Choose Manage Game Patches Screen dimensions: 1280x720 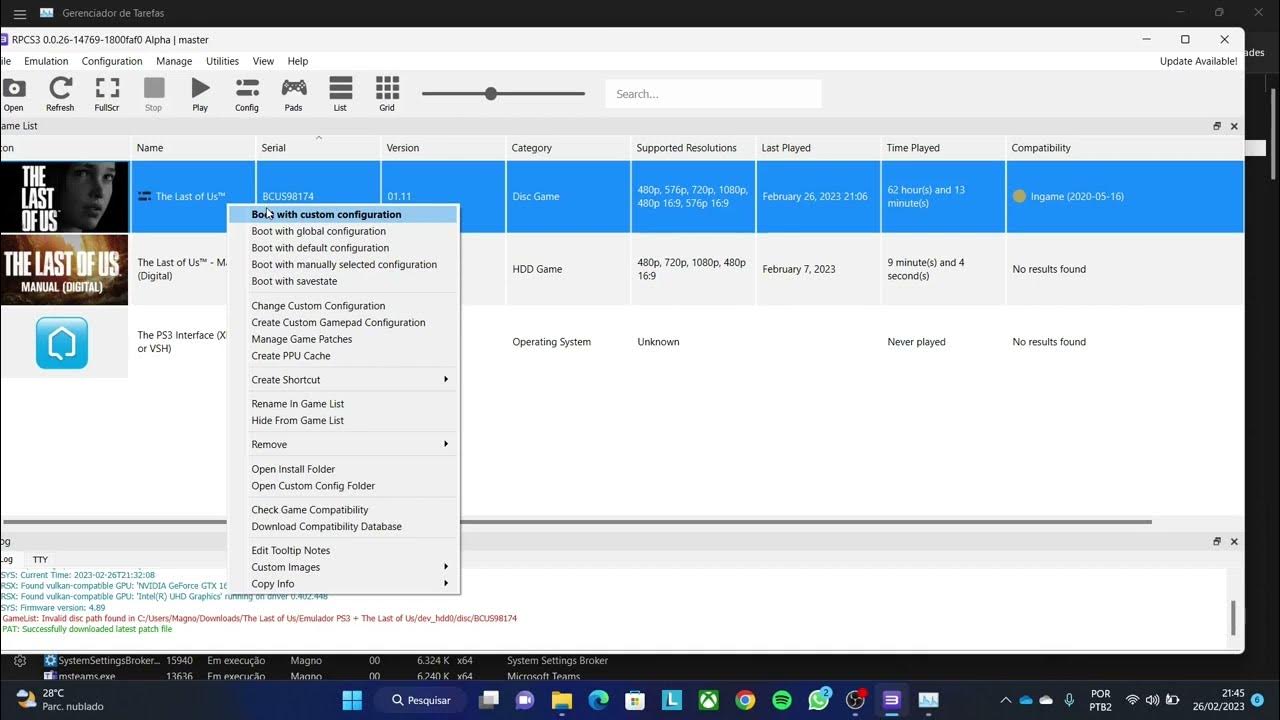click(x=343, y=339)
